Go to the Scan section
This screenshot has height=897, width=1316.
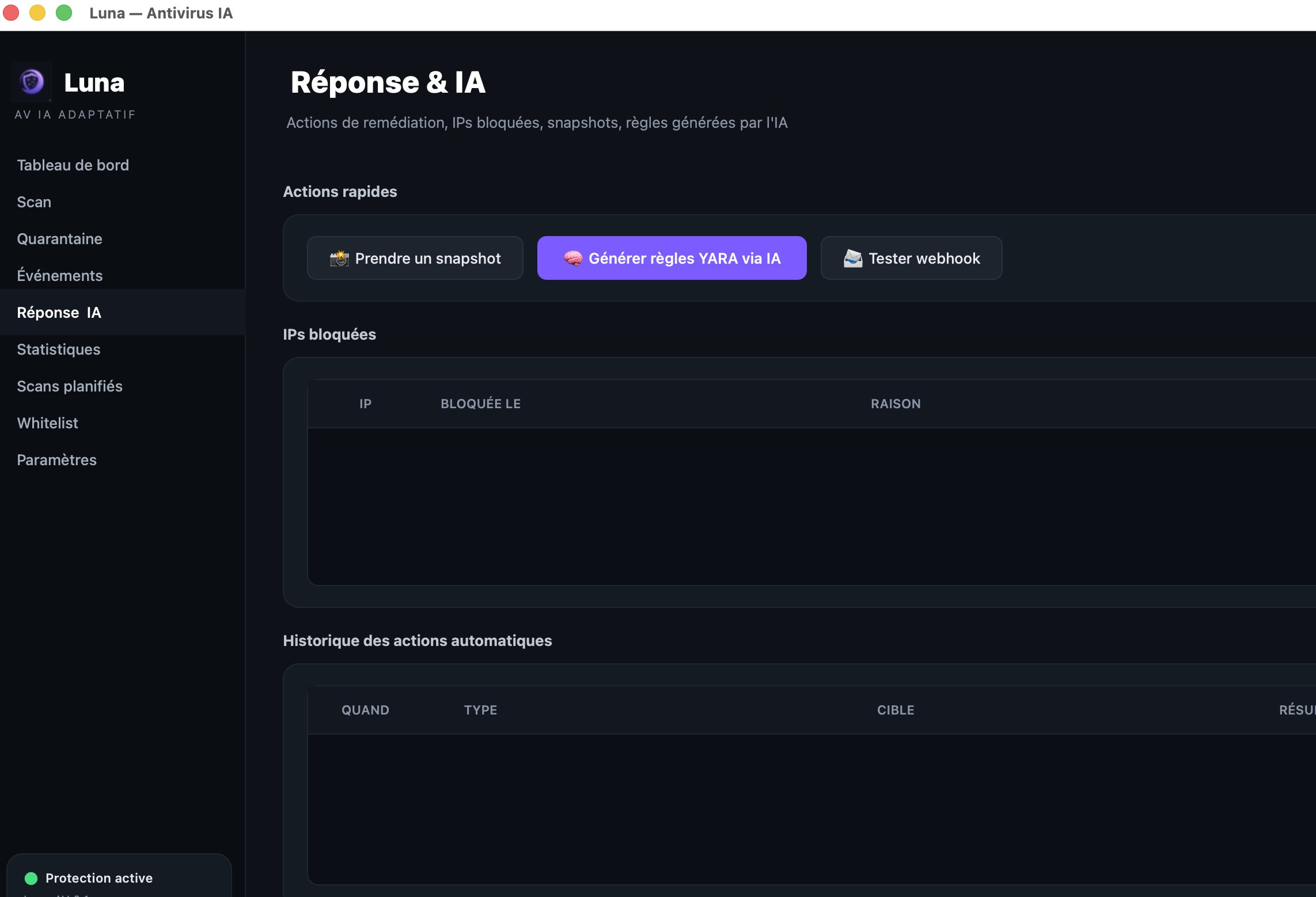pyautogui.click(x=34, y=202)
